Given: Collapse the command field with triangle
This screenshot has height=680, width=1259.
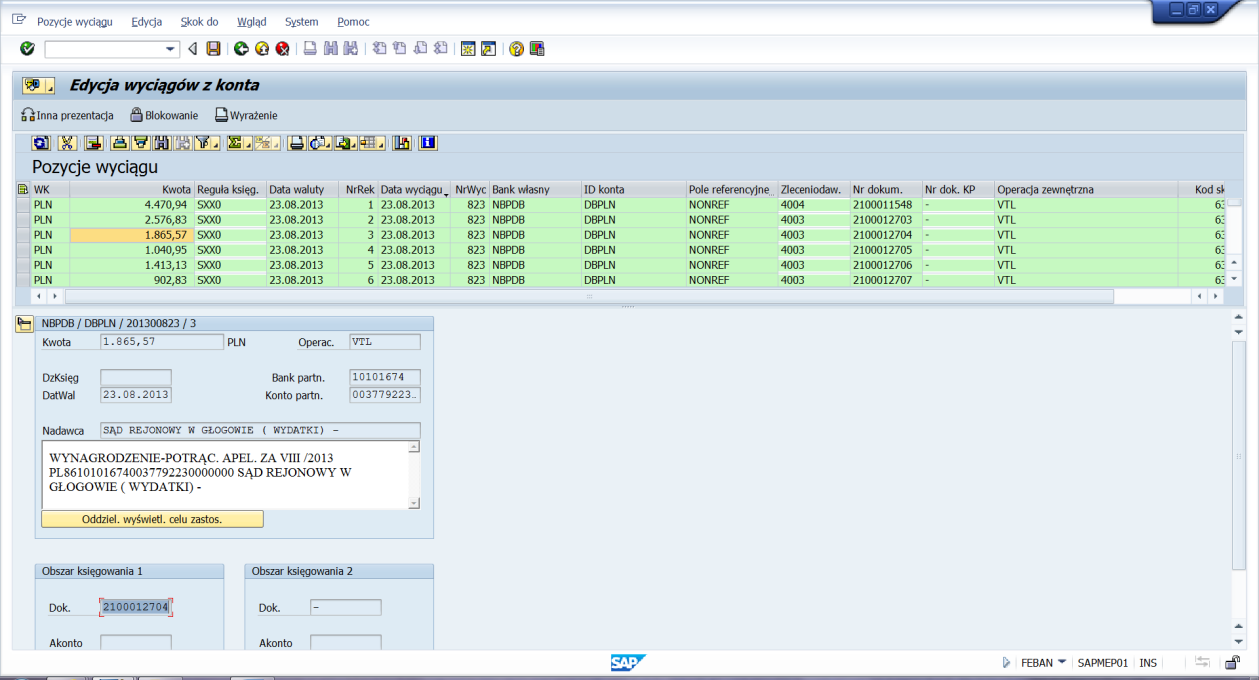Looking at the screenshot, I should (192, 49).
